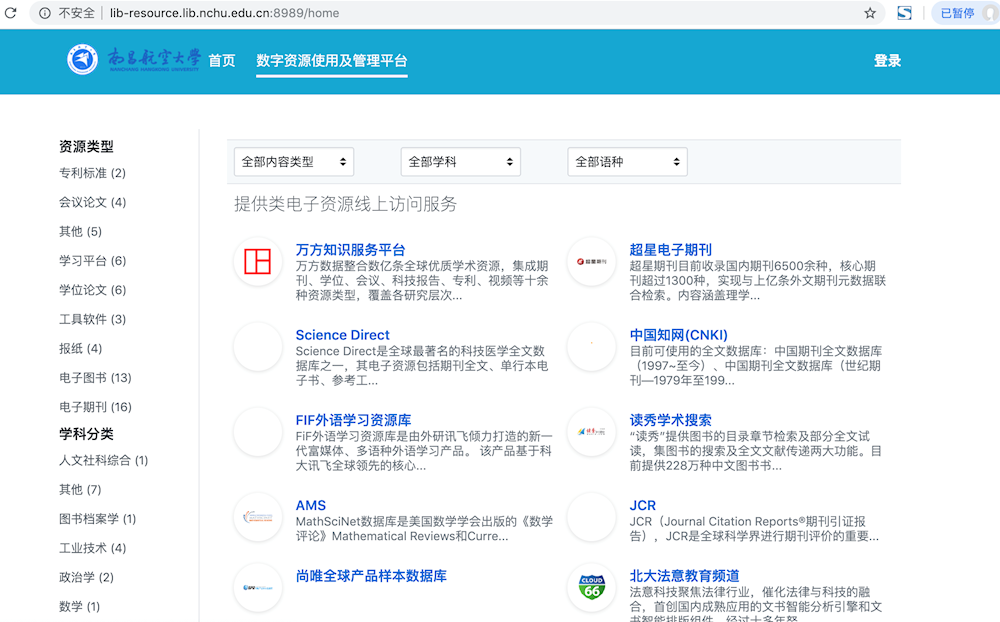Bookmark this page with the star icon
The image size is (1000, 622).
(870, 13)
